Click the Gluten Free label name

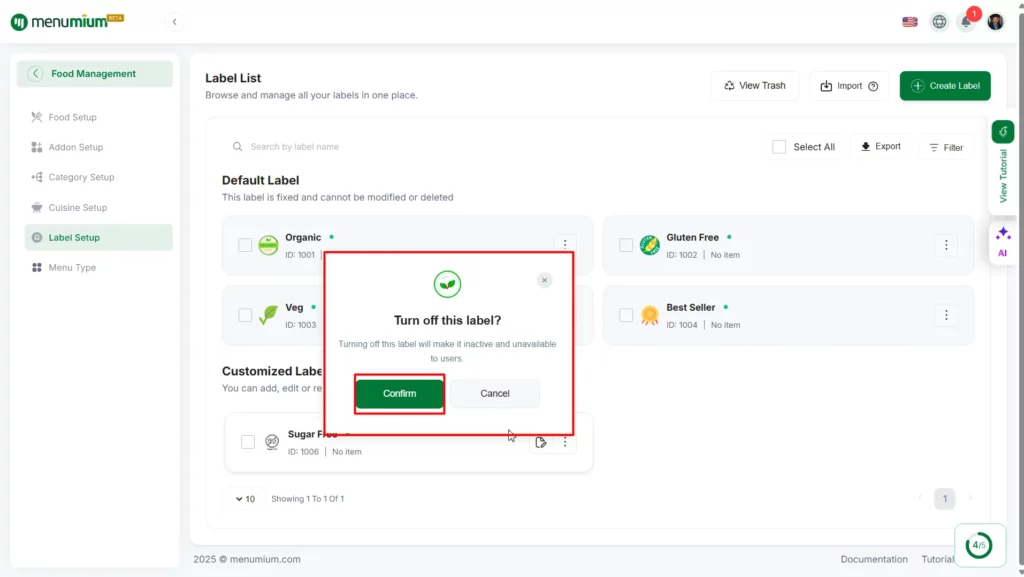click(x=692, y=238)
